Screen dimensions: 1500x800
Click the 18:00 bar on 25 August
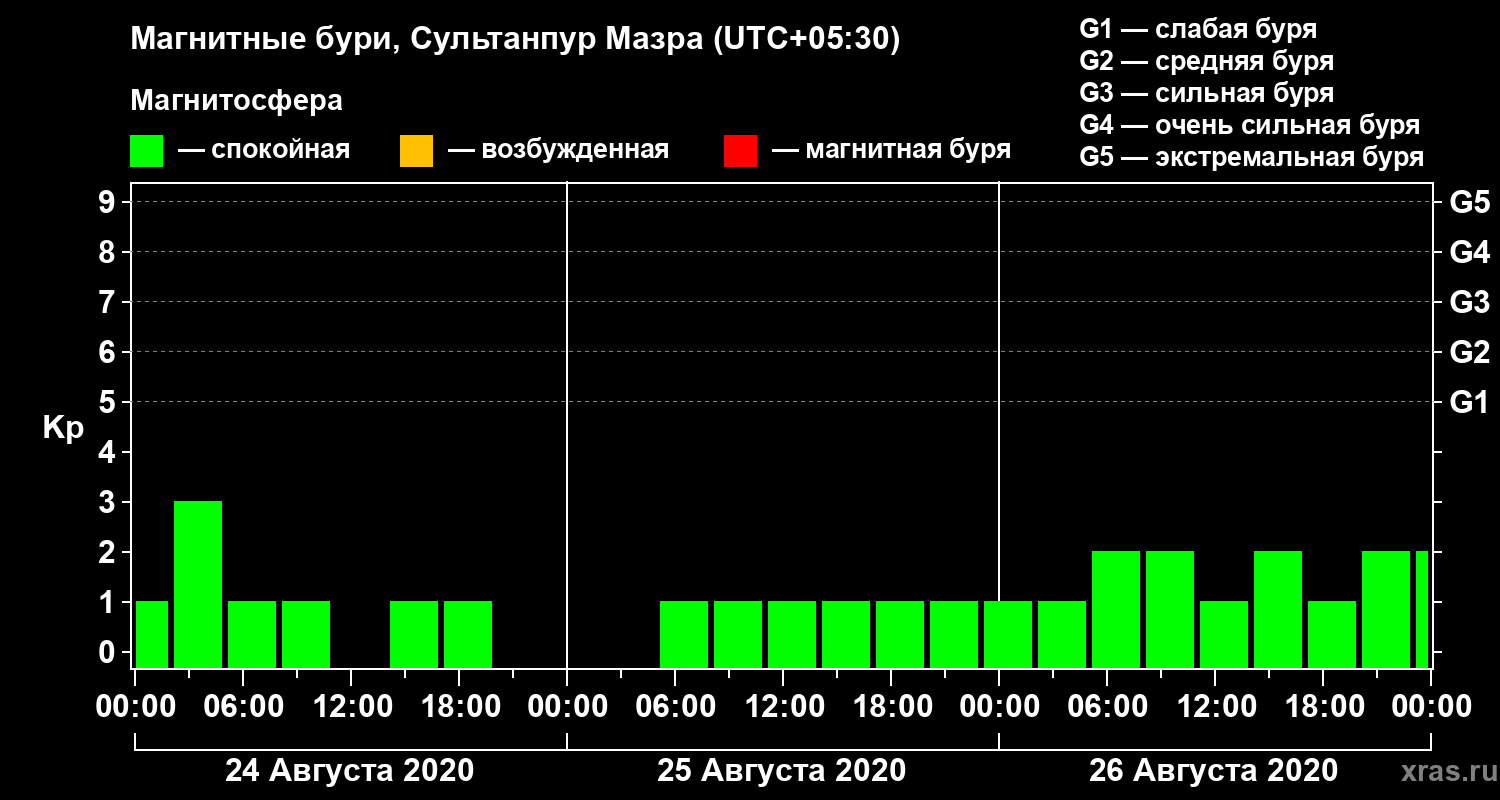pyautogui.click(x=900, y=634)
